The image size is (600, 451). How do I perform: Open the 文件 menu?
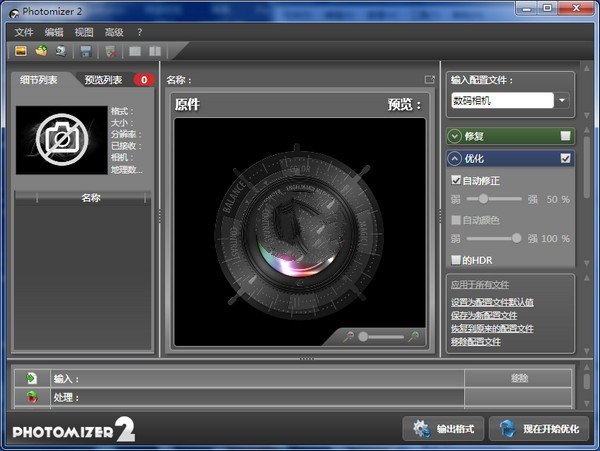pos(24,33)
